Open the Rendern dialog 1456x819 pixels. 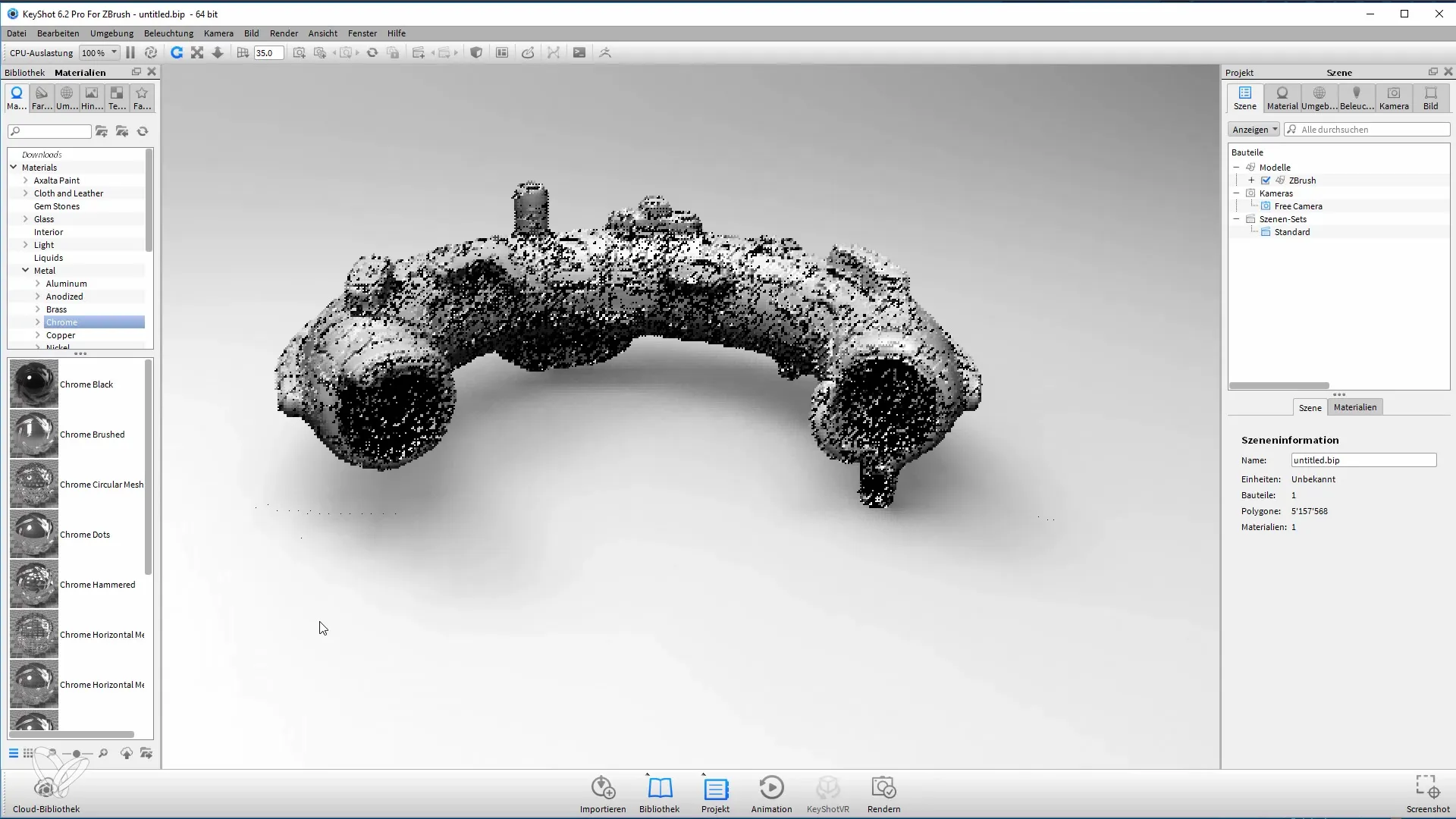click(883, 794)
